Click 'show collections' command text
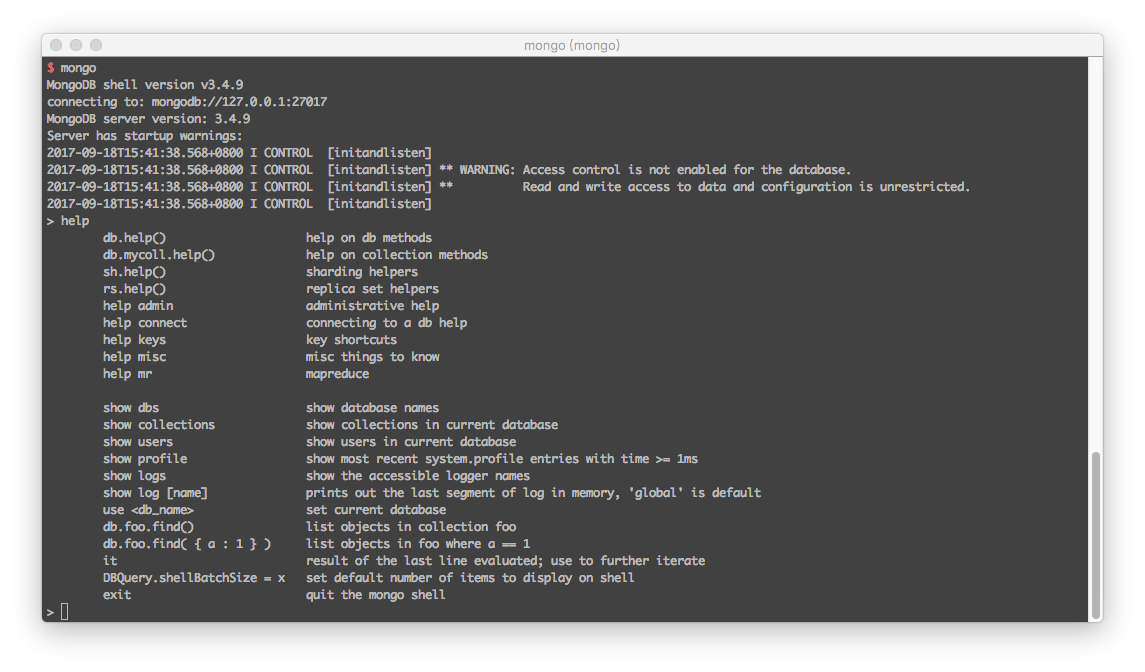Image resolution: width=1145 pixels, height=672 pixels. (x=159, y=424)
